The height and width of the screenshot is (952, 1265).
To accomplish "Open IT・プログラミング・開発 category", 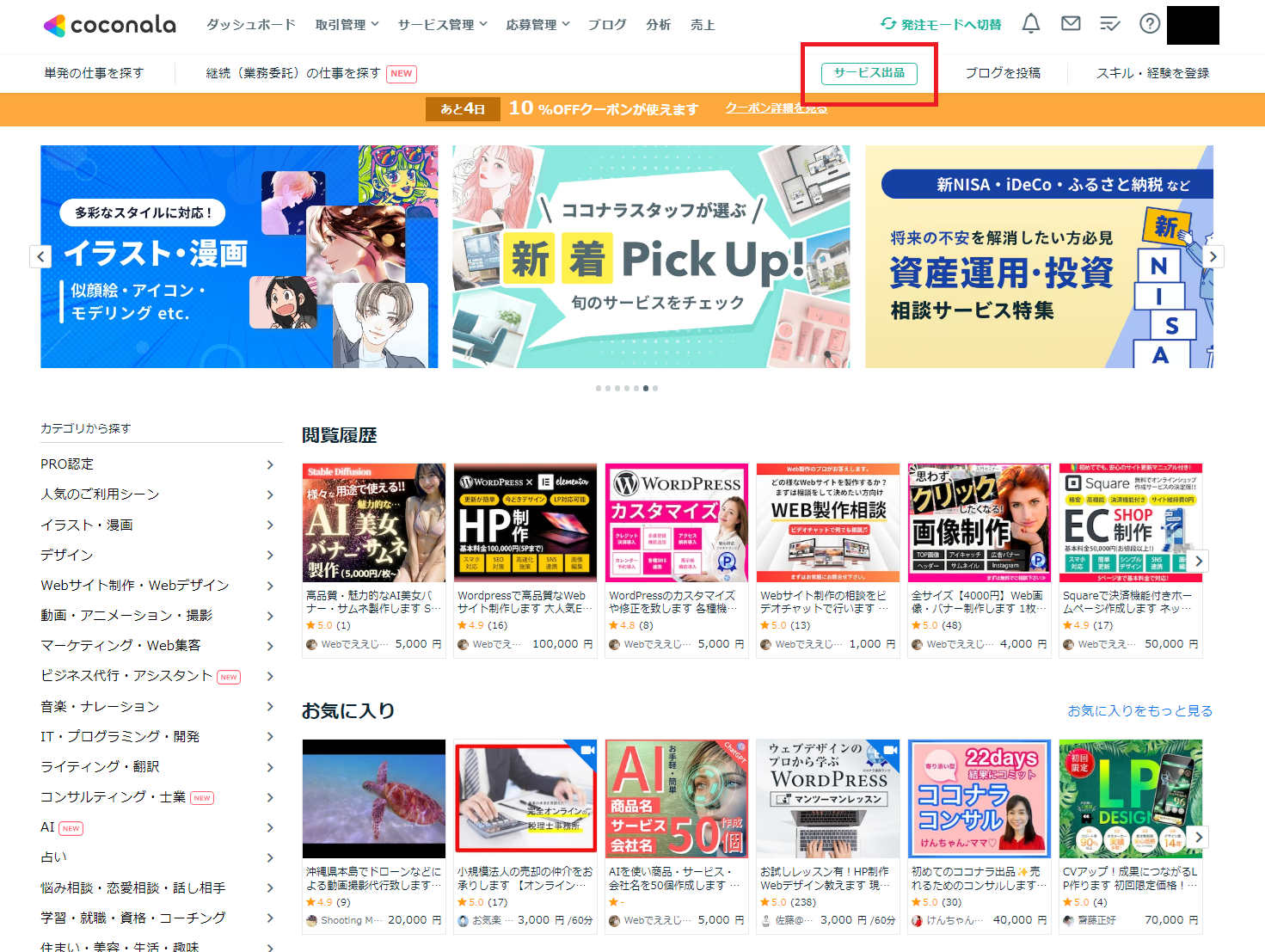I will point(120,737).
